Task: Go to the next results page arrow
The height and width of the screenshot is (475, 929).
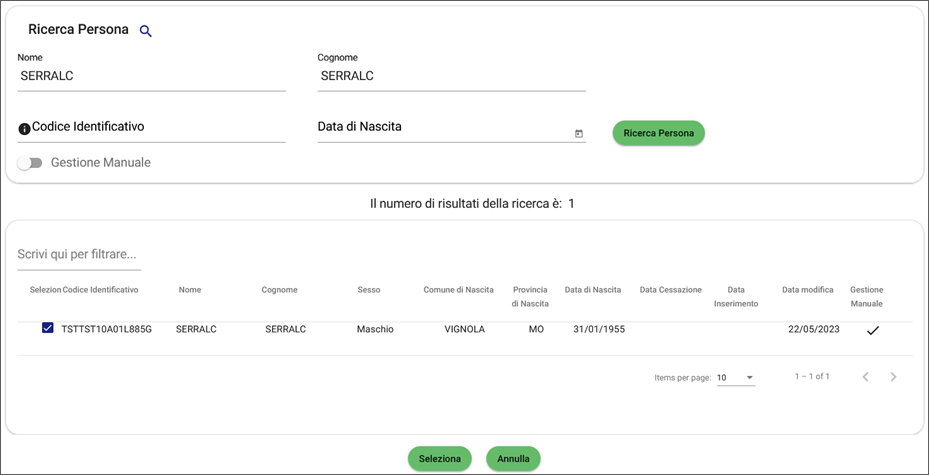Action: click(x=893, y=377)
